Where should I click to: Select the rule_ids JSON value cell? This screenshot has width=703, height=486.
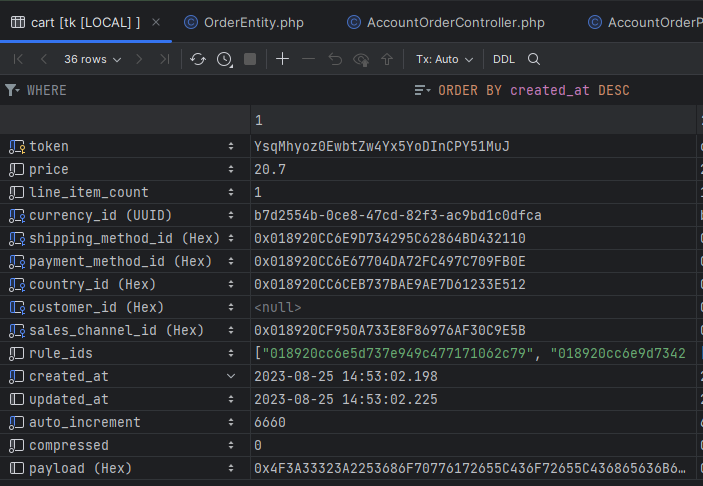(x=473, y=353)
